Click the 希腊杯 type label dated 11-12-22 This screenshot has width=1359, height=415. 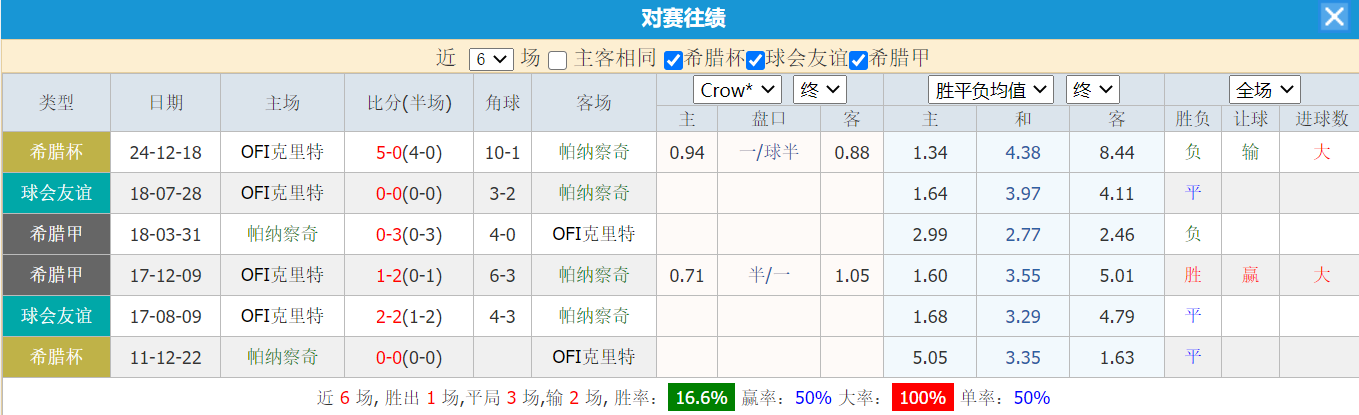[x=56, y=357]
